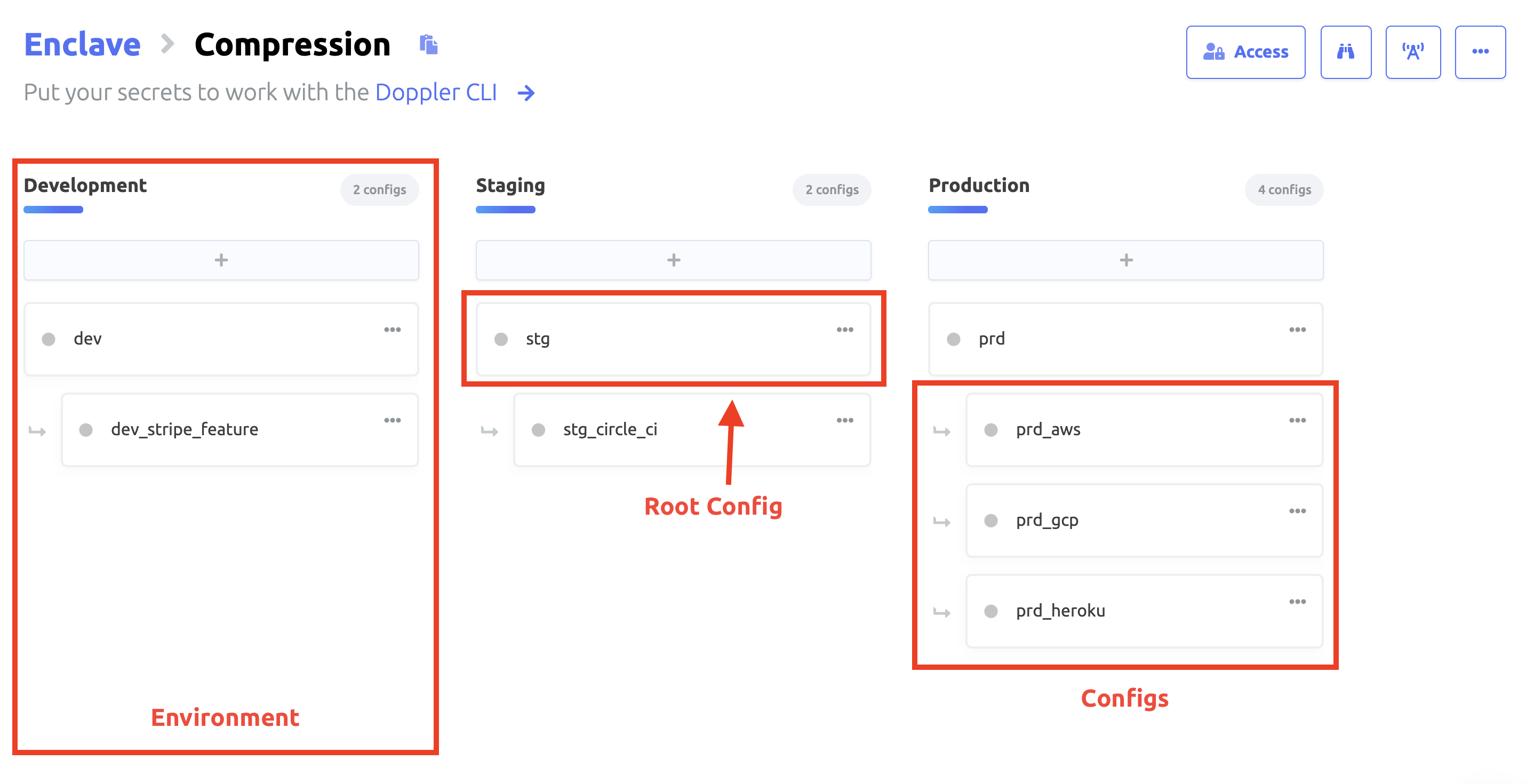Open three-dot menu on stg_circle_ci config
The height and width of the screenshot is (784, 1534).
click(844, 420)
